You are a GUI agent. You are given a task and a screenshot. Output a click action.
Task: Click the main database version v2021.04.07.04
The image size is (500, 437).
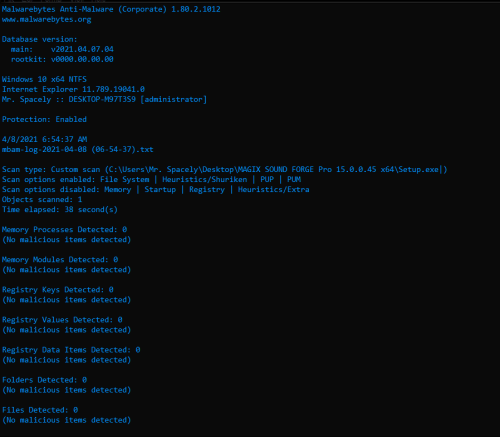(82, 49)
